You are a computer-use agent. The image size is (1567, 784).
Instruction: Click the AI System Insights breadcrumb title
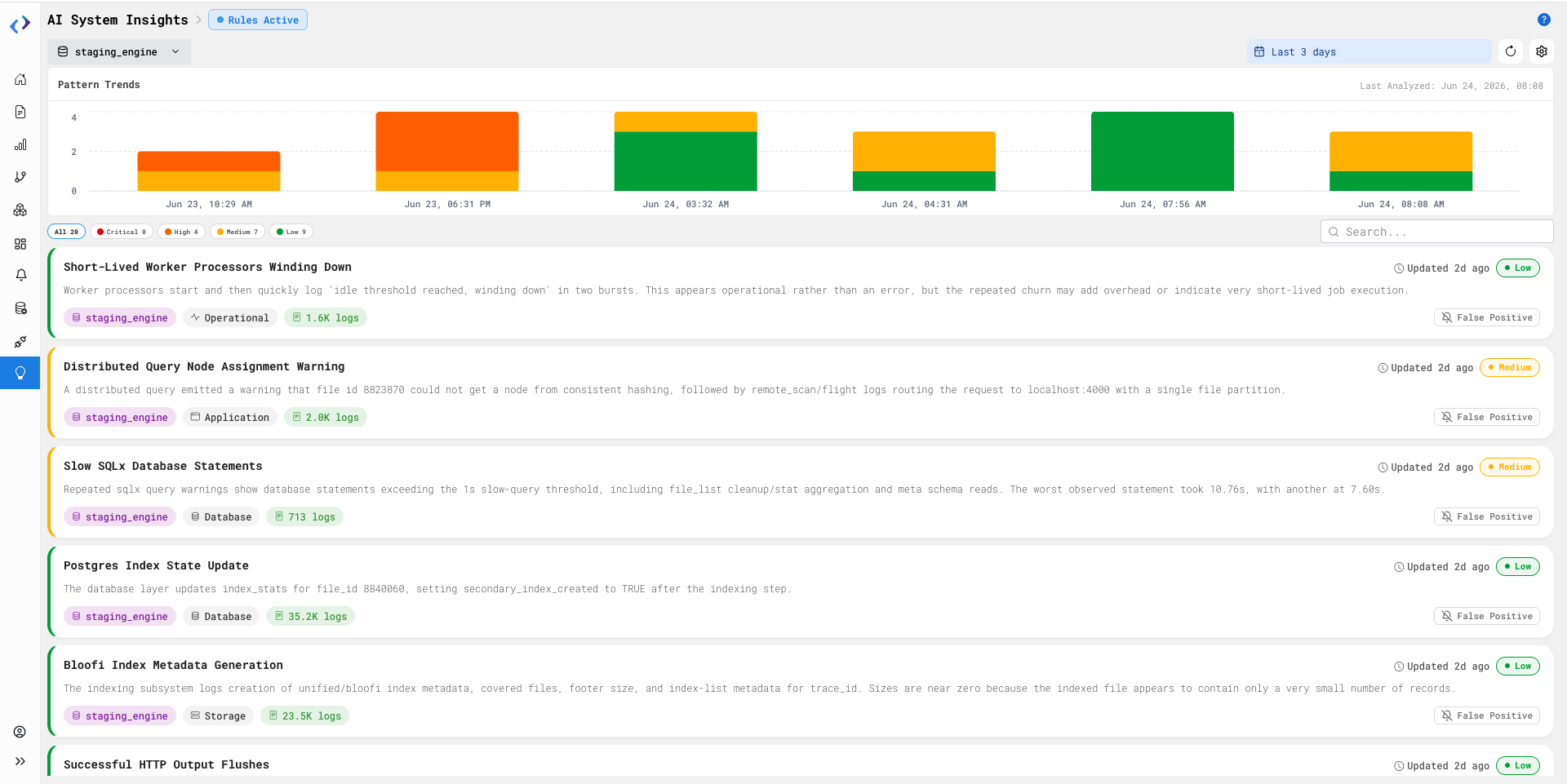118,20
